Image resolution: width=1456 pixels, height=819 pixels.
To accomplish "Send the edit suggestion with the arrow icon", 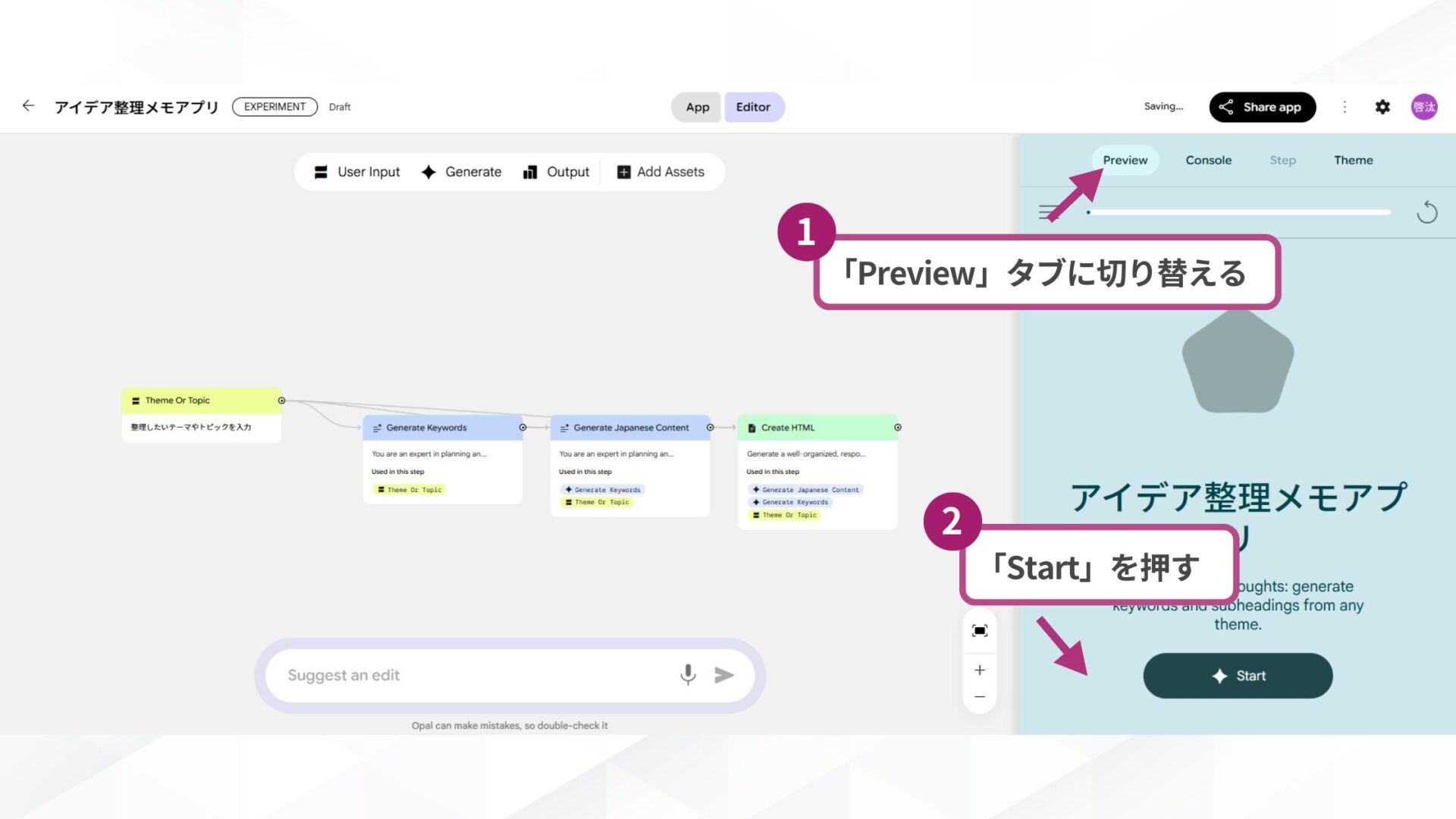I will coord(723,674).
